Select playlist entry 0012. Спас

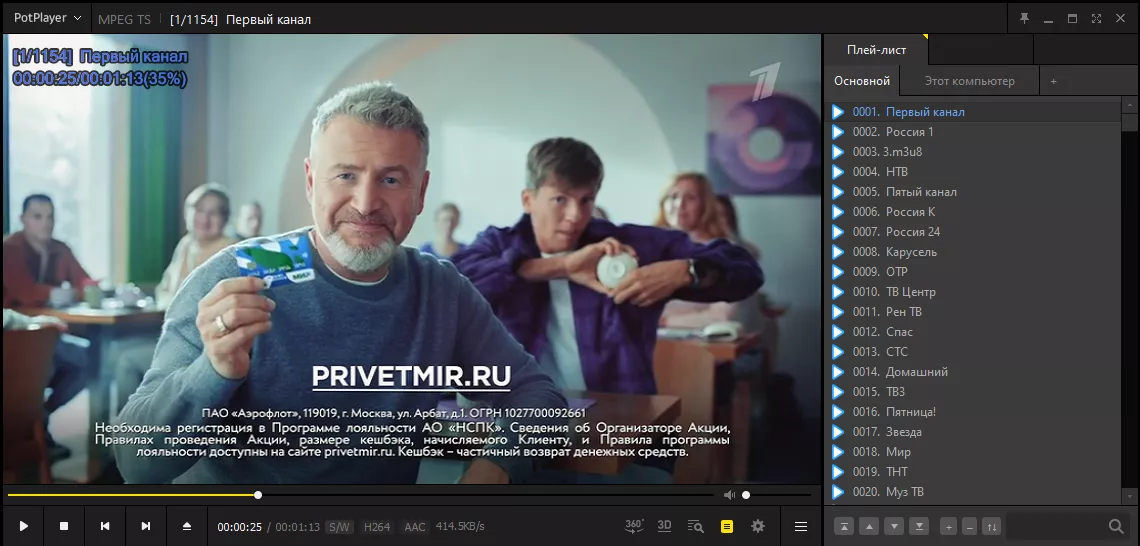point(974,332)
